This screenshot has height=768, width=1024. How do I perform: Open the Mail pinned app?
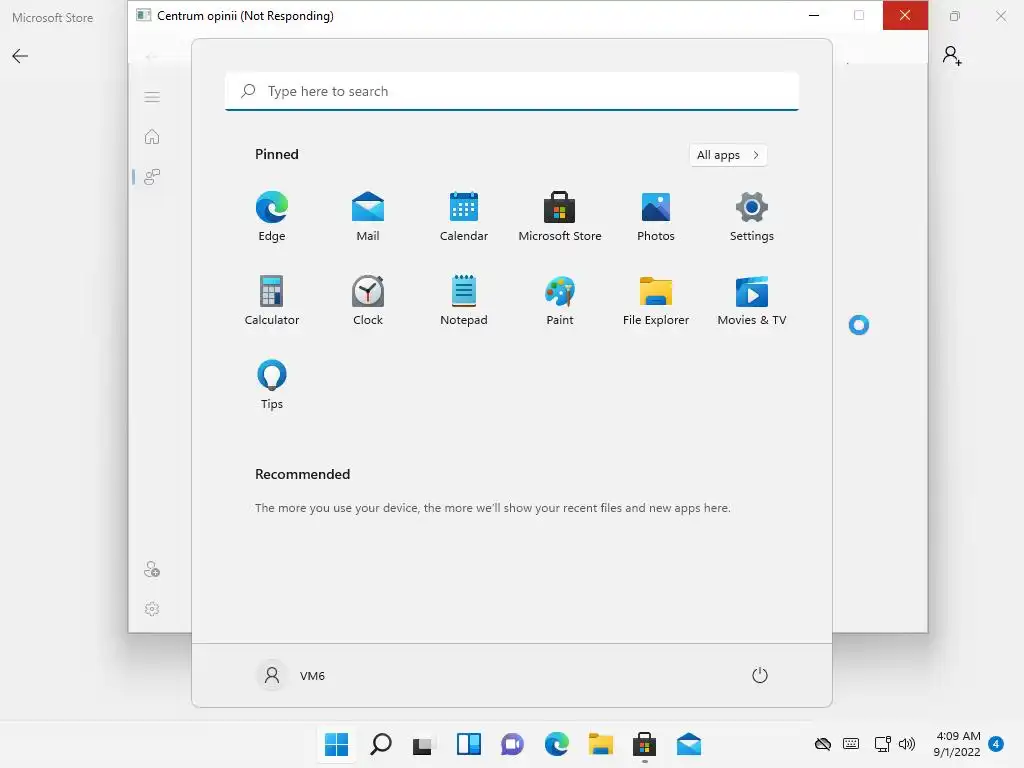[x=368, y=216]
